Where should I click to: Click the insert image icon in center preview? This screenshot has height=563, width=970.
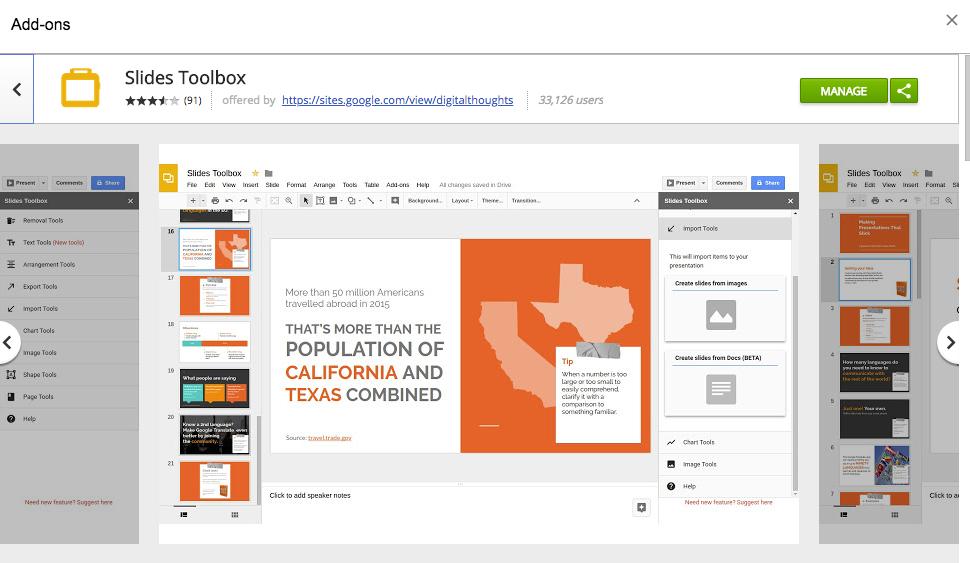[x=333, y=200]
